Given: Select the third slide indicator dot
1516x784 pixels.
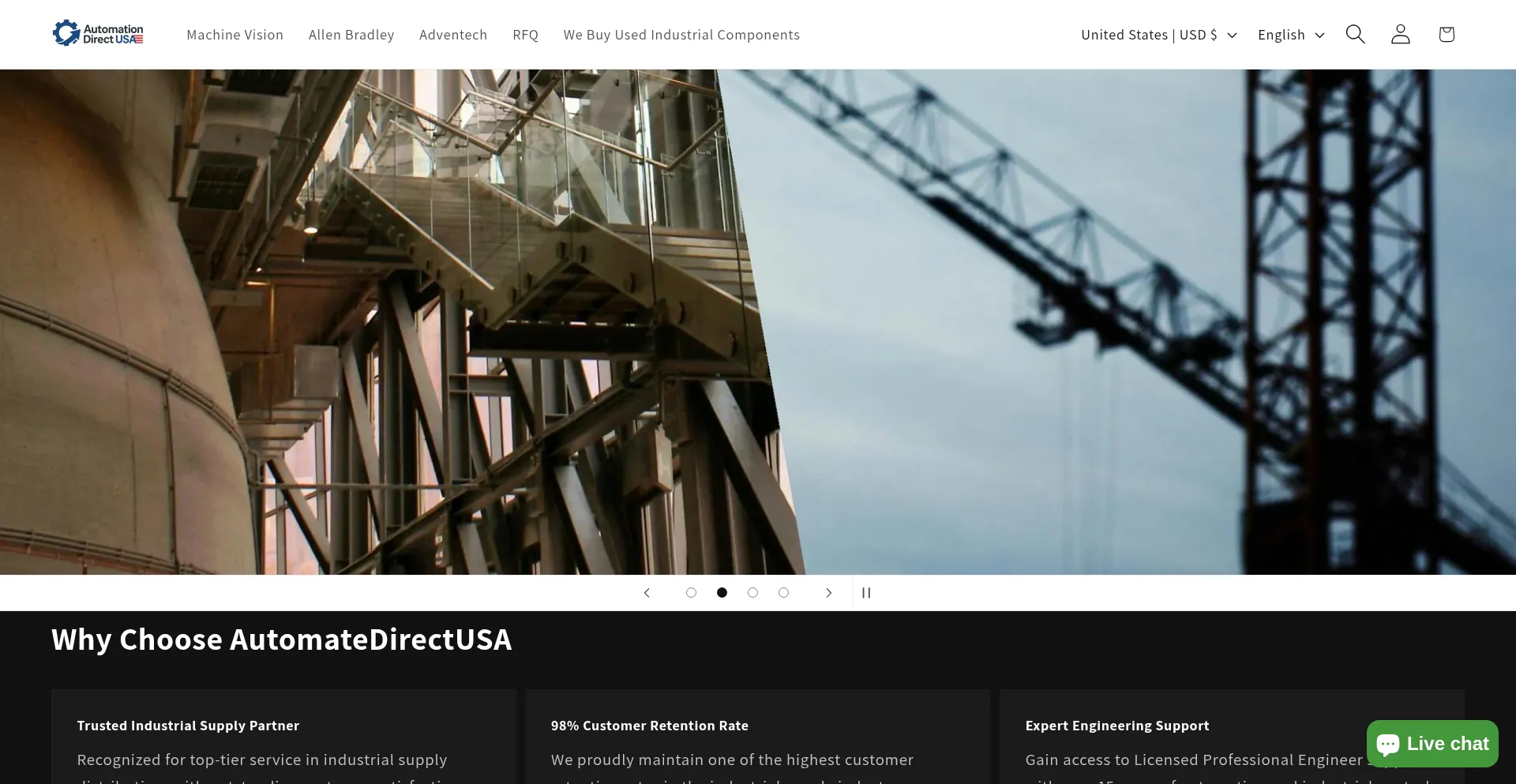Looking at the screenshot, I should 752,592.
